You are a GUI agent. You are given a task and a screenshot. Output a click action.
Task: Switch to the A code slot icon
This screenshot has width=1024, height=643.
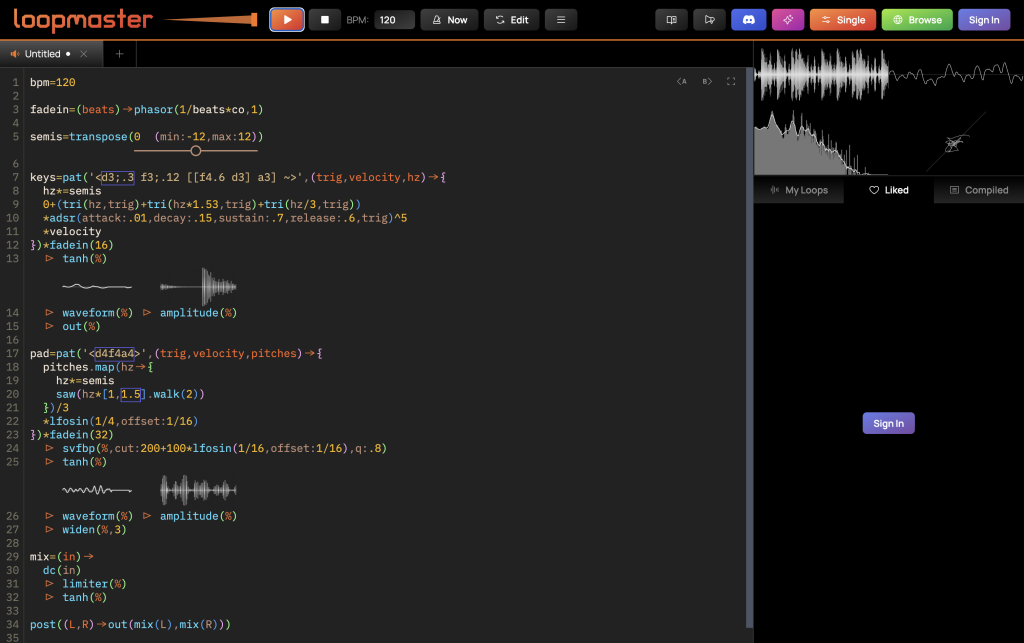[681, 82]
